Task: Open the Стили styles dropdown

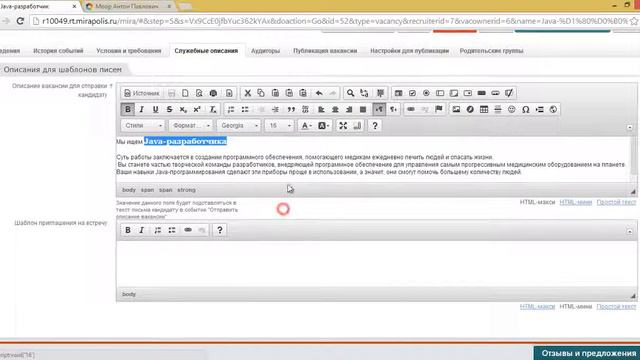Action: pos(143,126)
